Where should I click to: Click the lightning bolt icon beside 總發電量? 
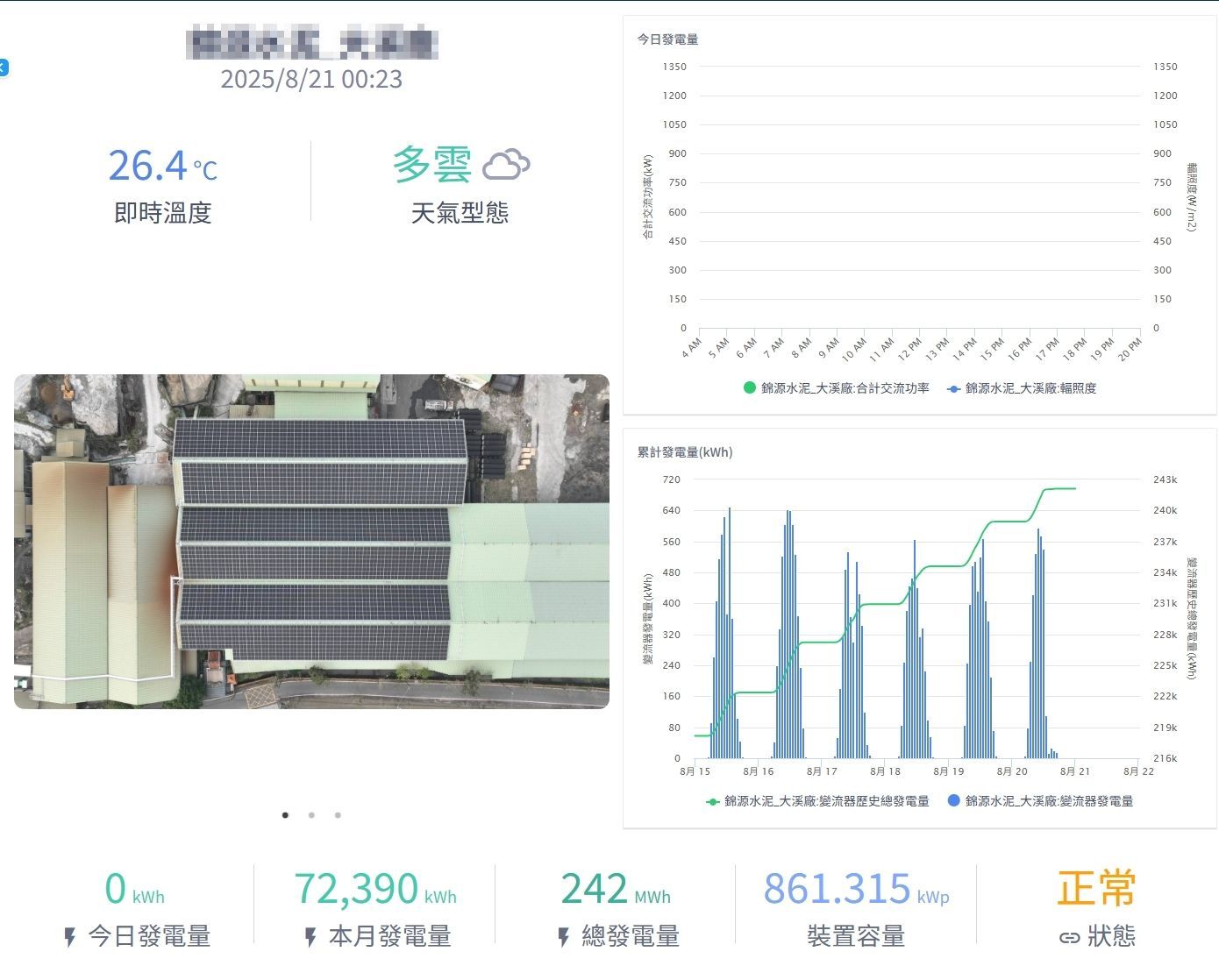562,936
